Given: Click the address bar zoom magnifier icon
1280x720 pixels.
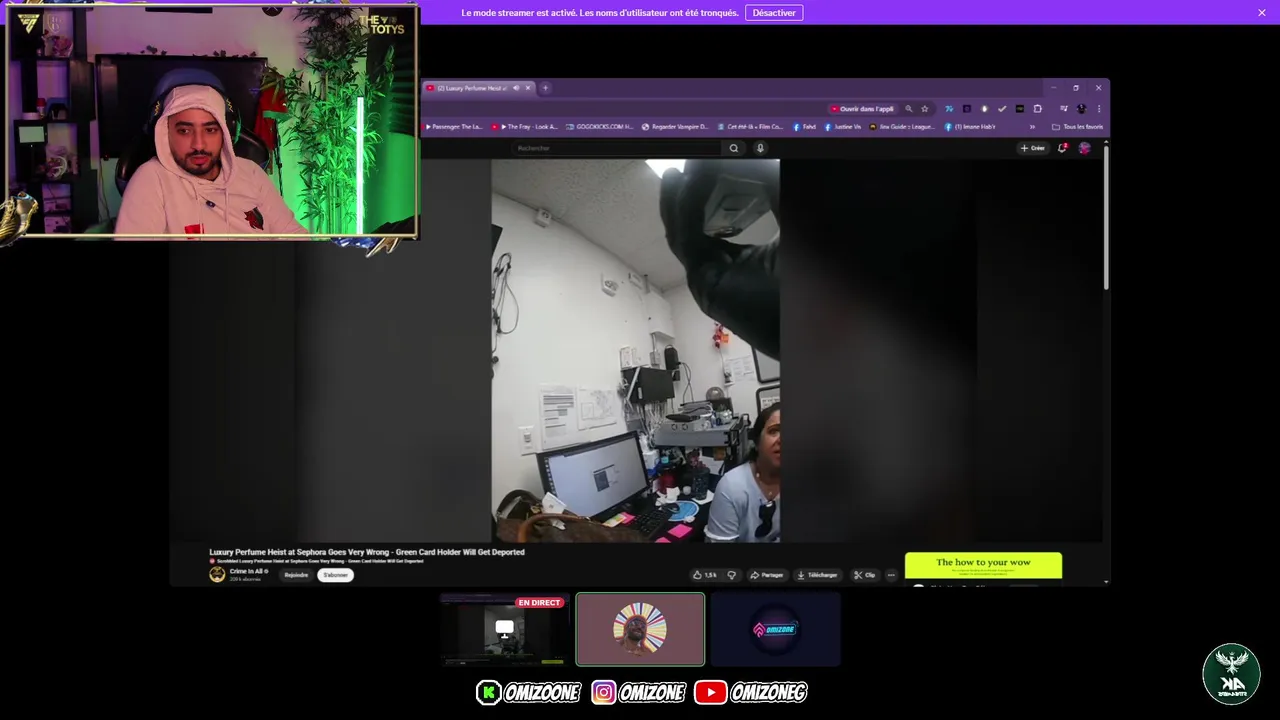Looking at the screenshot, I should 909,109.
